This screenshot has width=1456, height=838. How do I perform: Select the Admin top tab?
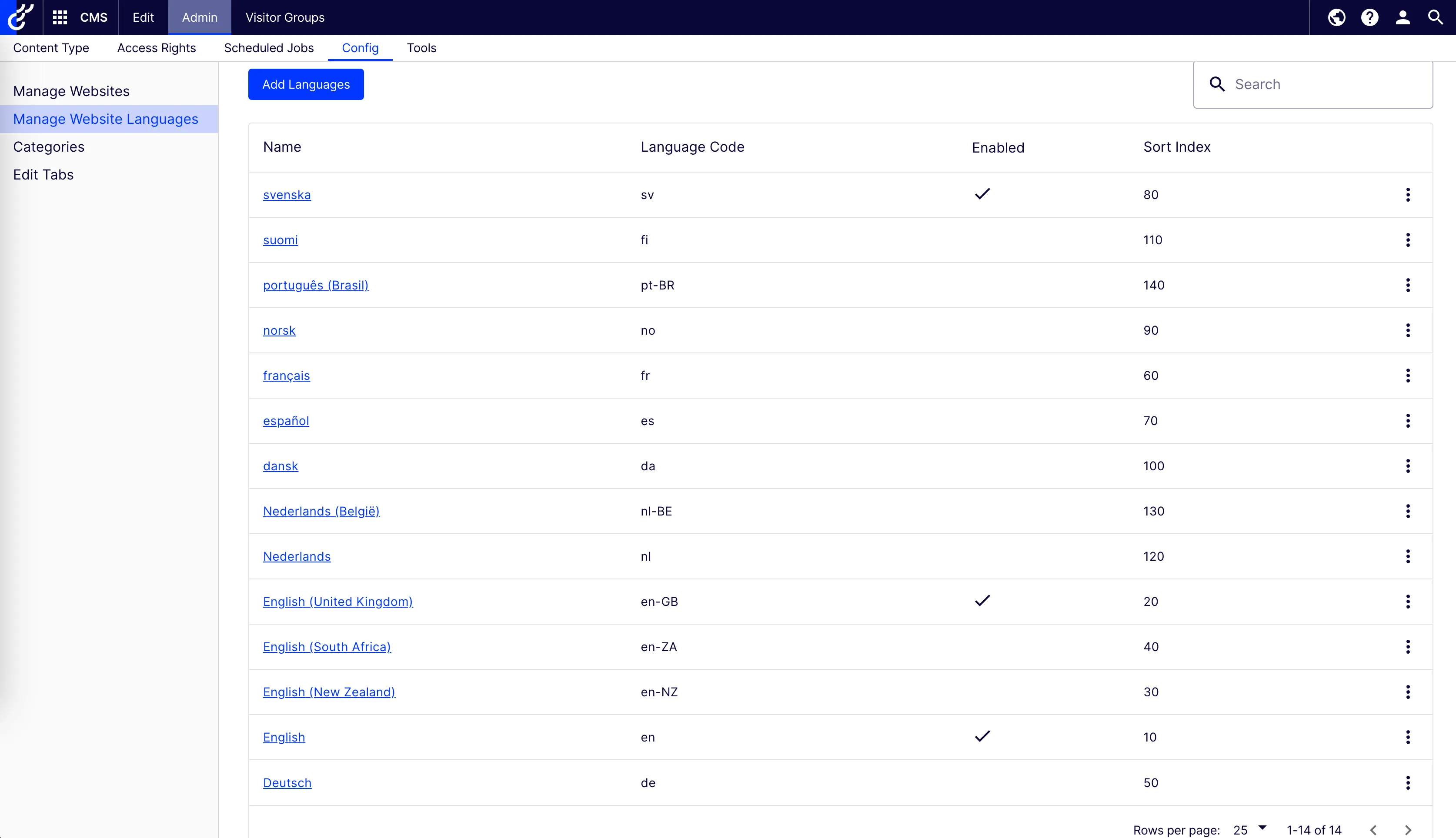(199, 17)
